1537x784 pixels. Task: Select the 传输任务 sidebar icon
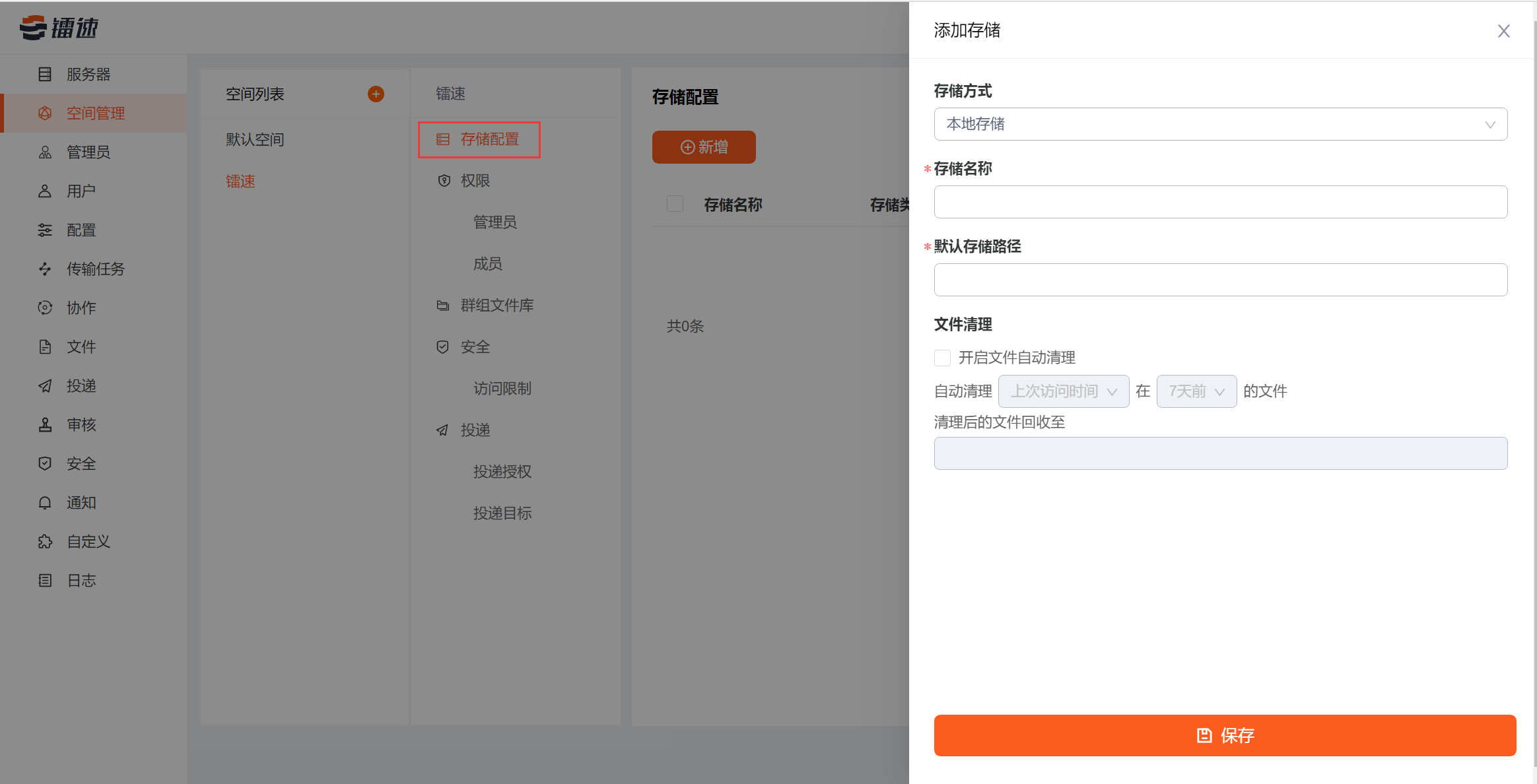tap(95, 269)
